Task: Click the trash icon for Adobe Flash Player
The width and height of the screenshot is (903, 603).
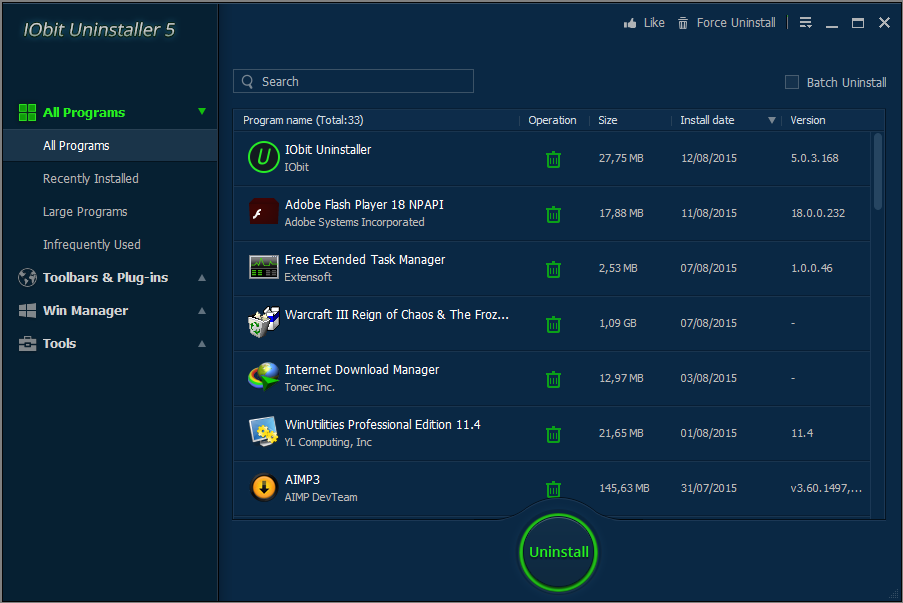Action: point(553,214)
